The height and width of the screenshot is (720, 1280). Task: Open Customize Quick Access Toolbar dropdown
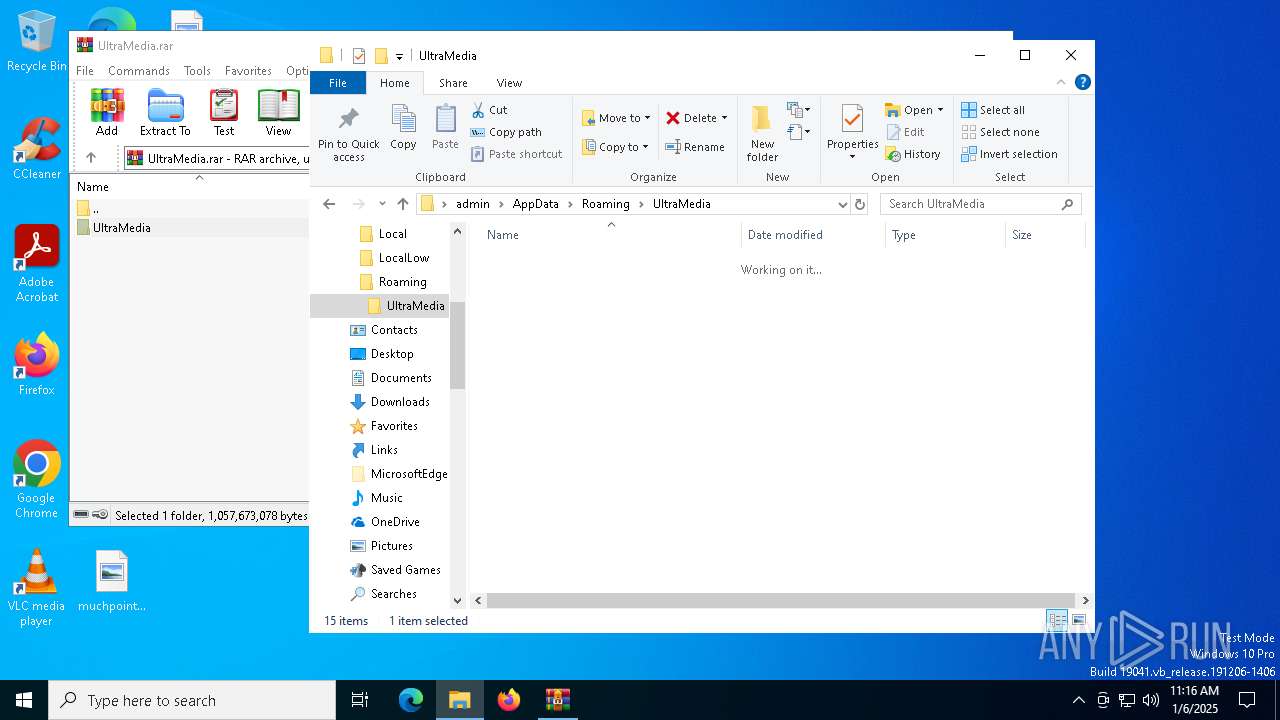point(399,56)
